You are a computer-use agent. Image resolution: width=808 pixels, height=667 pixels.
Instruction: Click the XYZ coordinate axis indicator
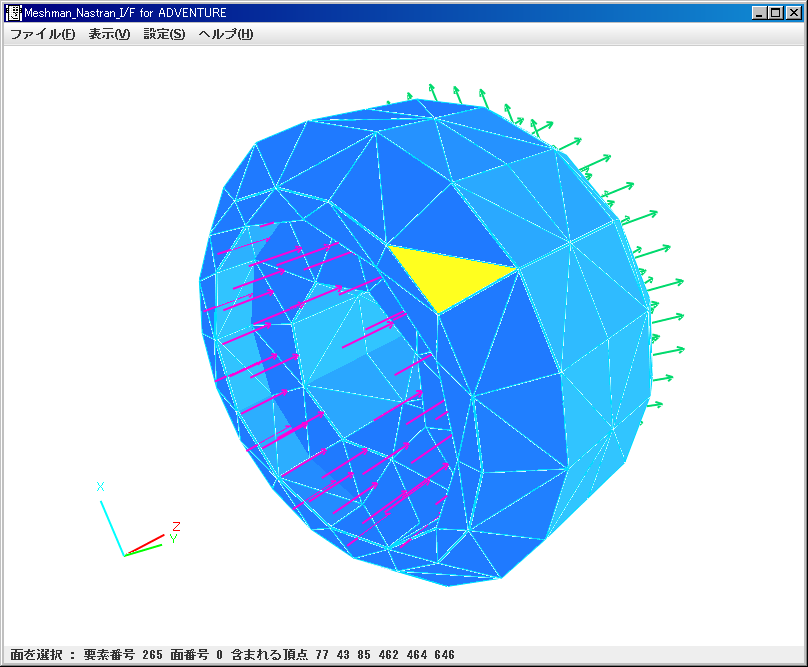click(138, 520)
